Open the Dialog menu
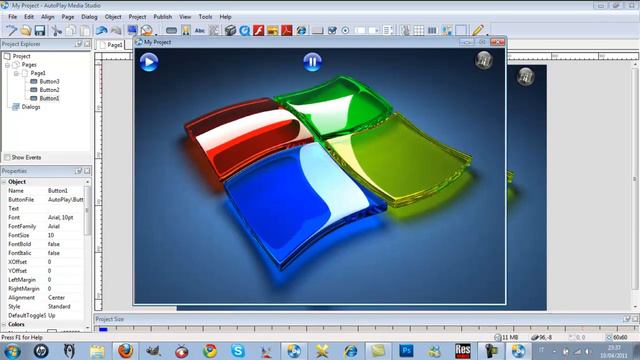Viewport: 640px width, 360px height. click(89, 17)
